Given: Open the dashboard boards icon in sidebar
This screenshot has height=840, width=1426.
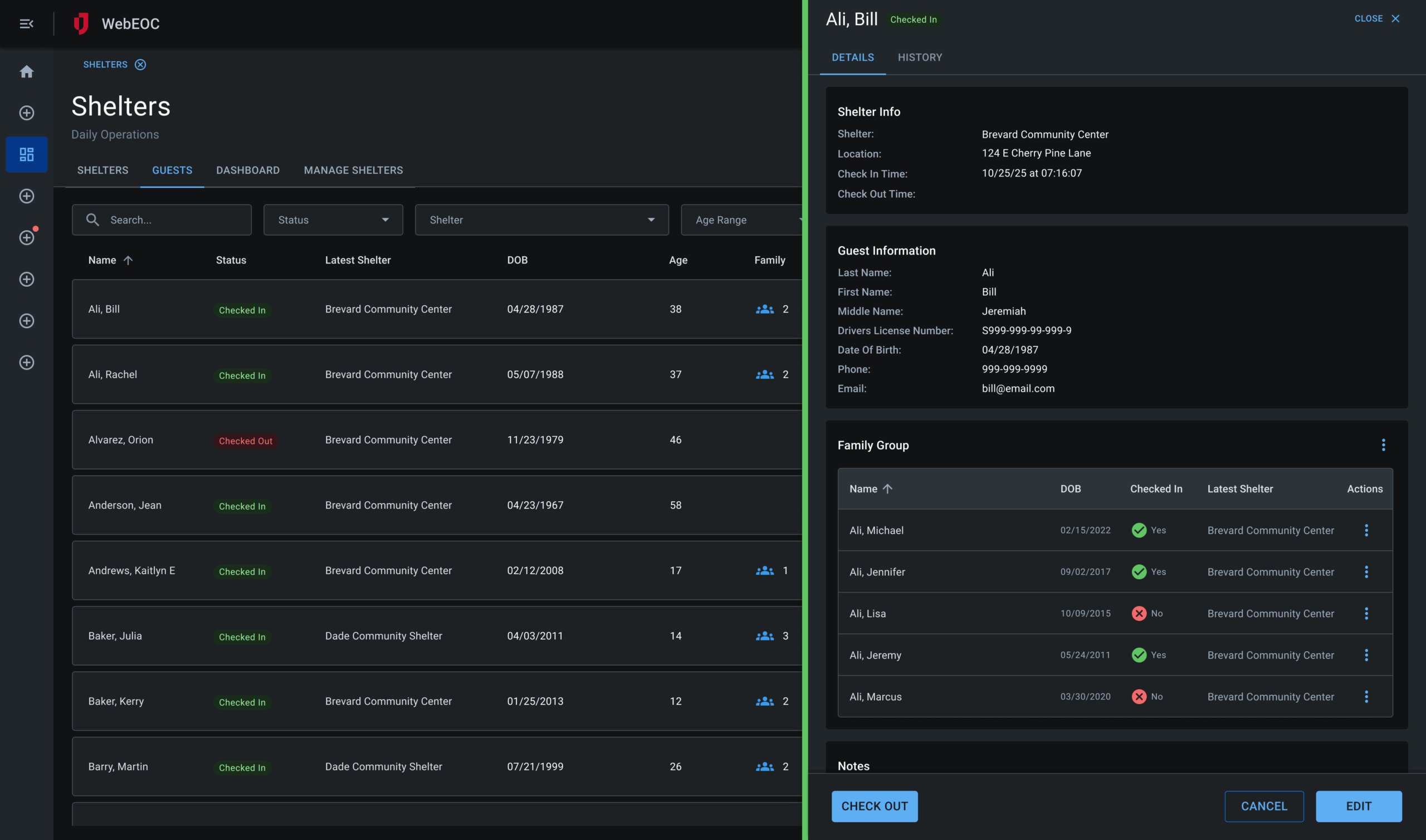Looking at the screenshot, I should click(x=26, y=154).
